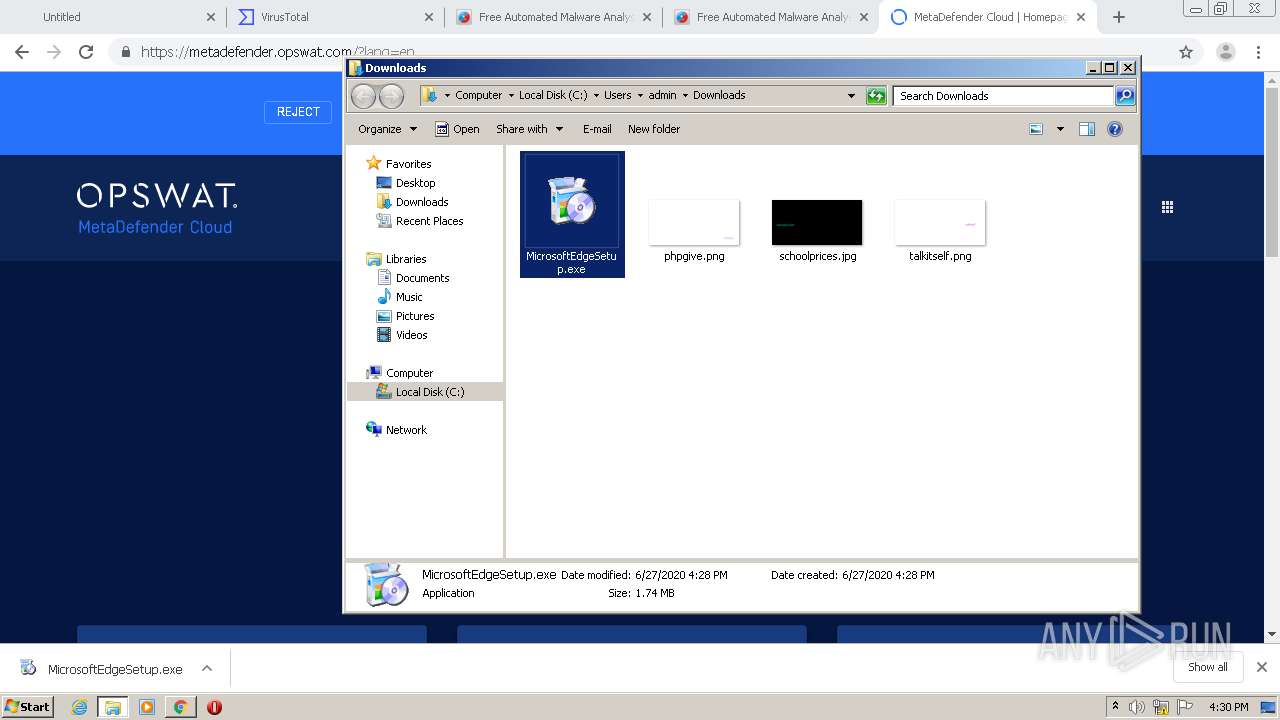Open the OPSWAT apps grid icon
Viewport: 1280px width, 720px height.
click(1167, 207)
